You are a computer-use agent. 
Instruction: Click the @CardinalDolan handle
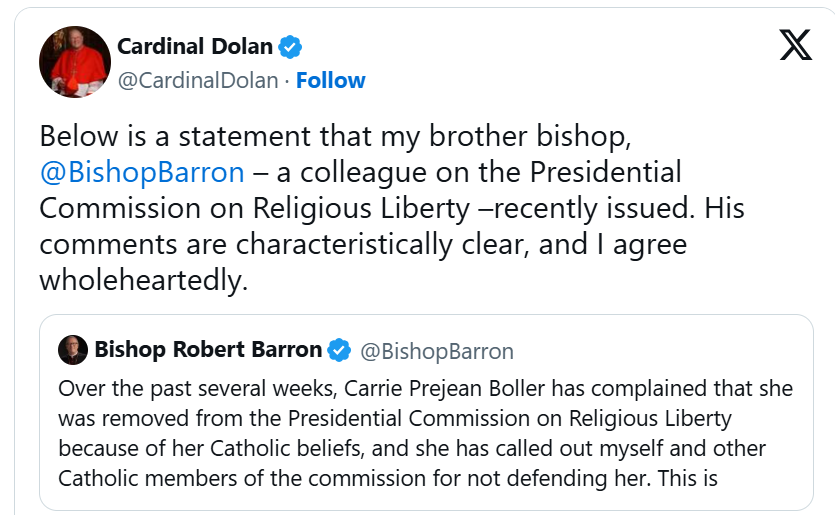[198, 80]
